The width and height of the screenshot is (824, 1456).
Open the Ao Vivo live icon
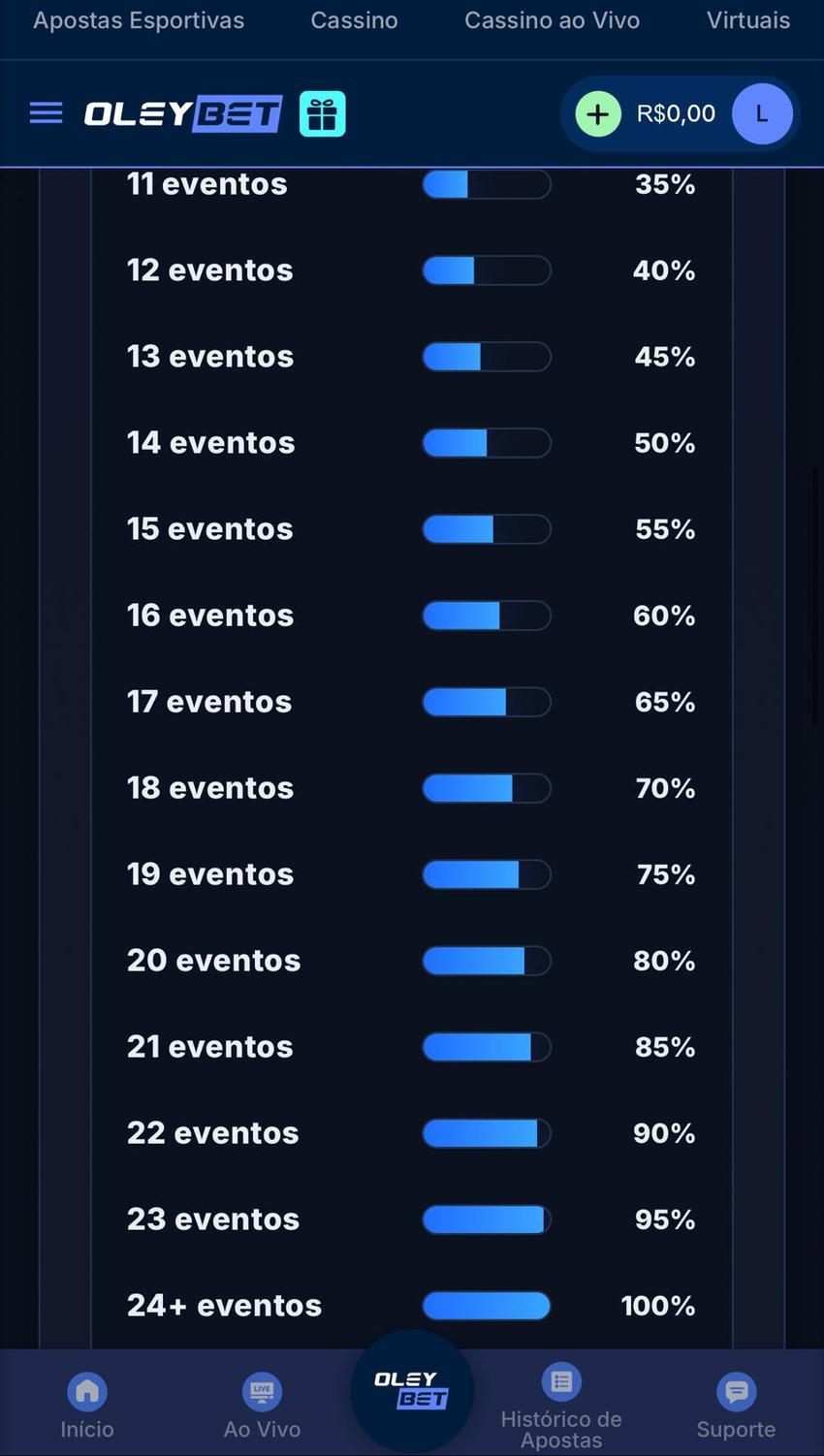(x=262, y=1392)
